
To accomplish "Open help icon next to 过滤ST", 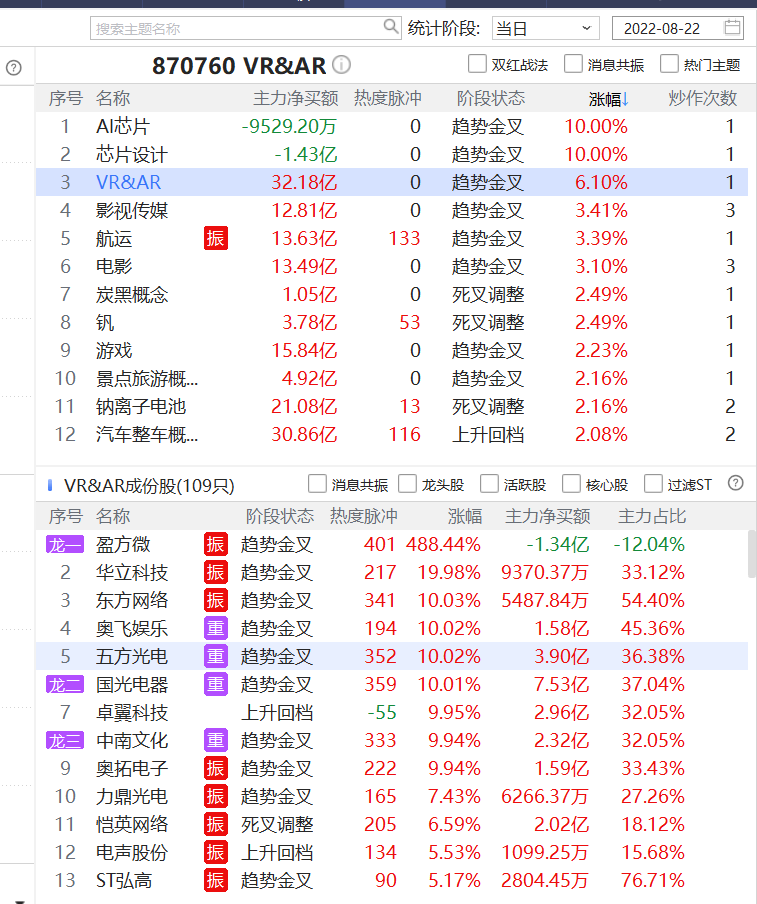I will [736, 483].
